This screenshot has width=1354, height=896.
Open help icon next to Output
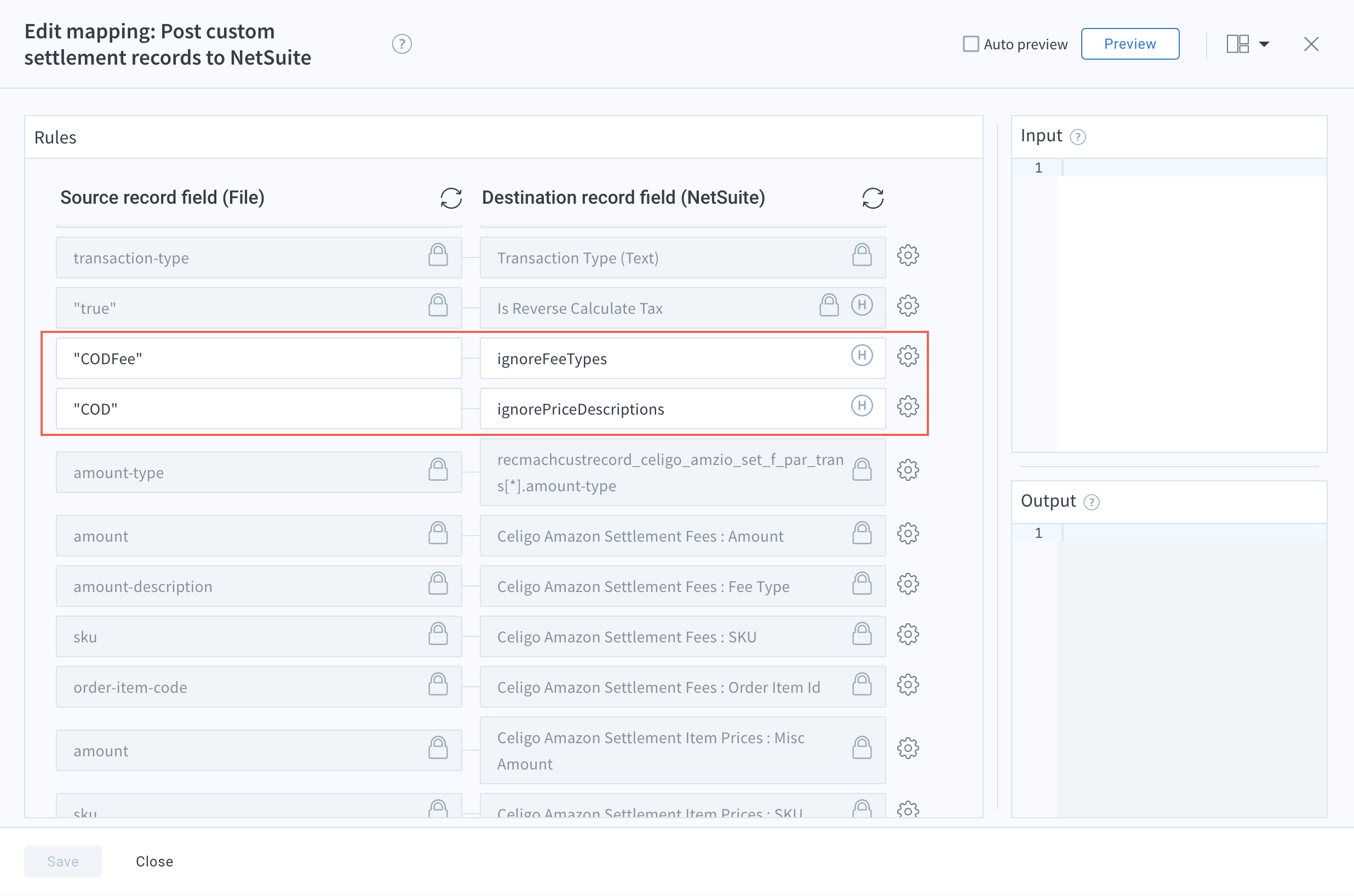1091,502
